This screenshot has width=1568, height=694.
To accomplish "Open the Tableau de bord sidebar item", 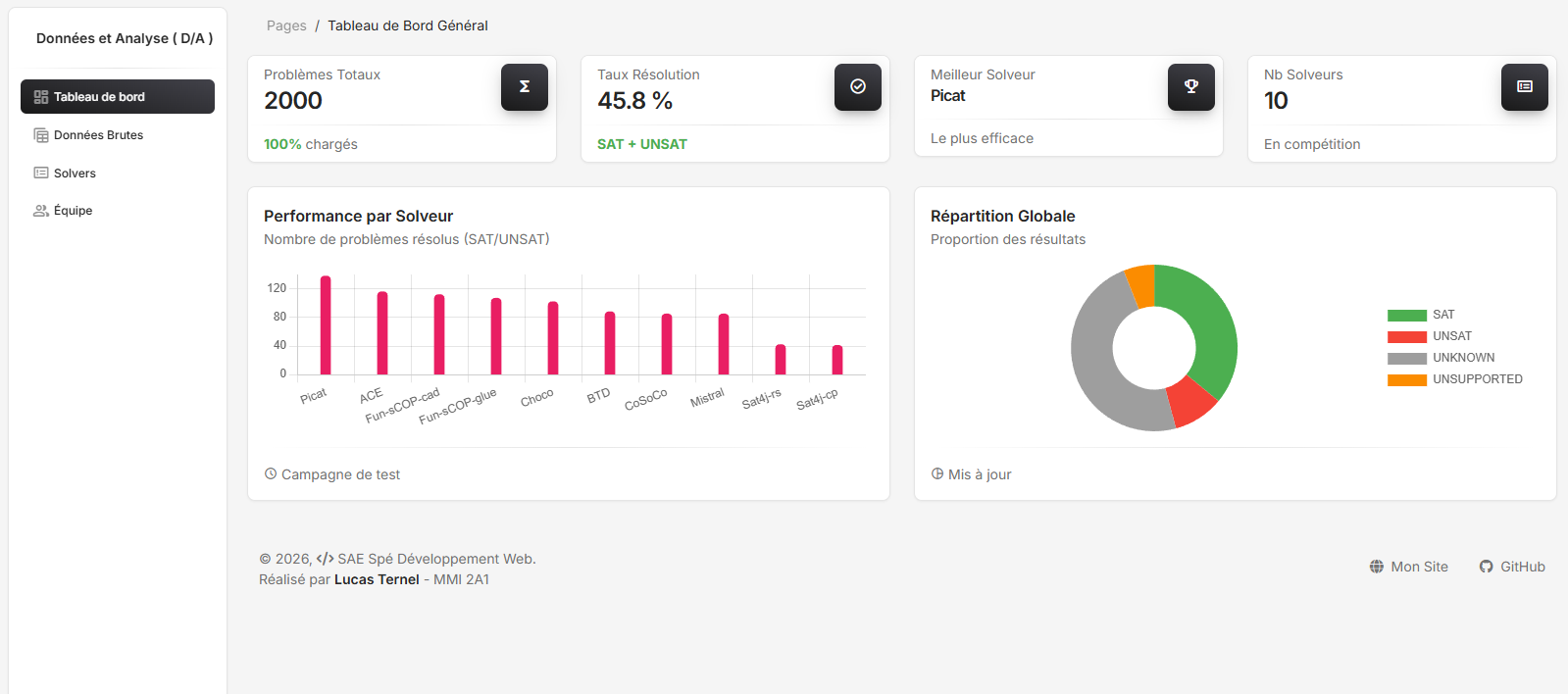I will coord(118,97).
